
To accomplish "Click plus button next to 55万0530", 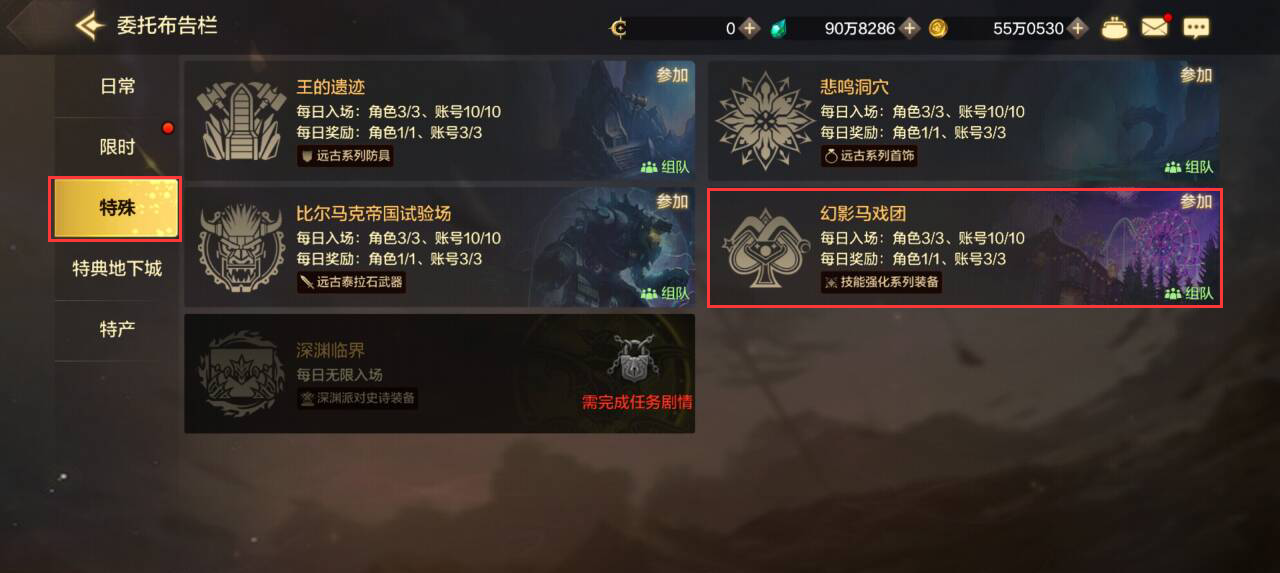I will (x=1077, y=28).
